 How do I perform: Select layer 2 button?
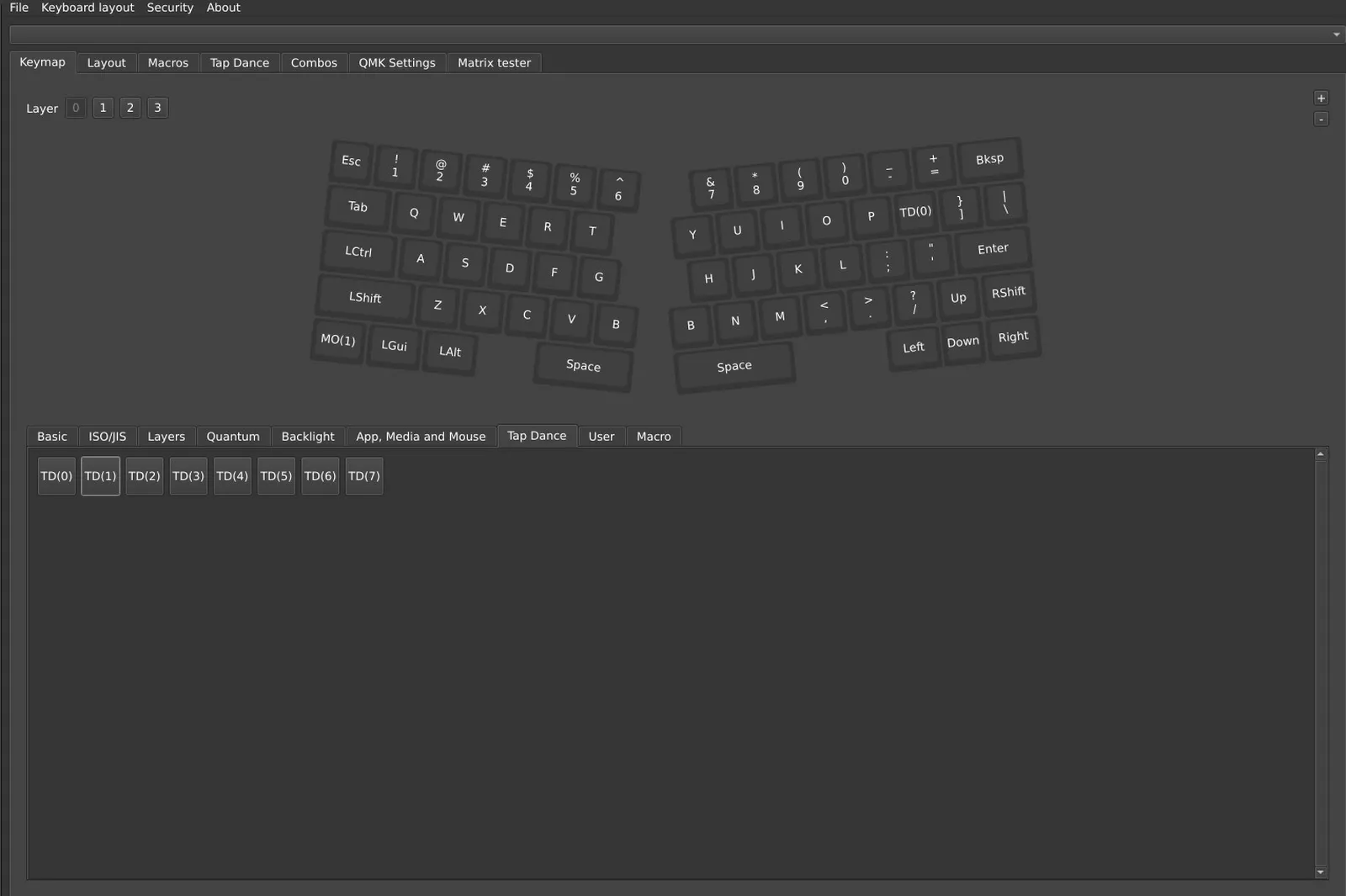point(130,108)
